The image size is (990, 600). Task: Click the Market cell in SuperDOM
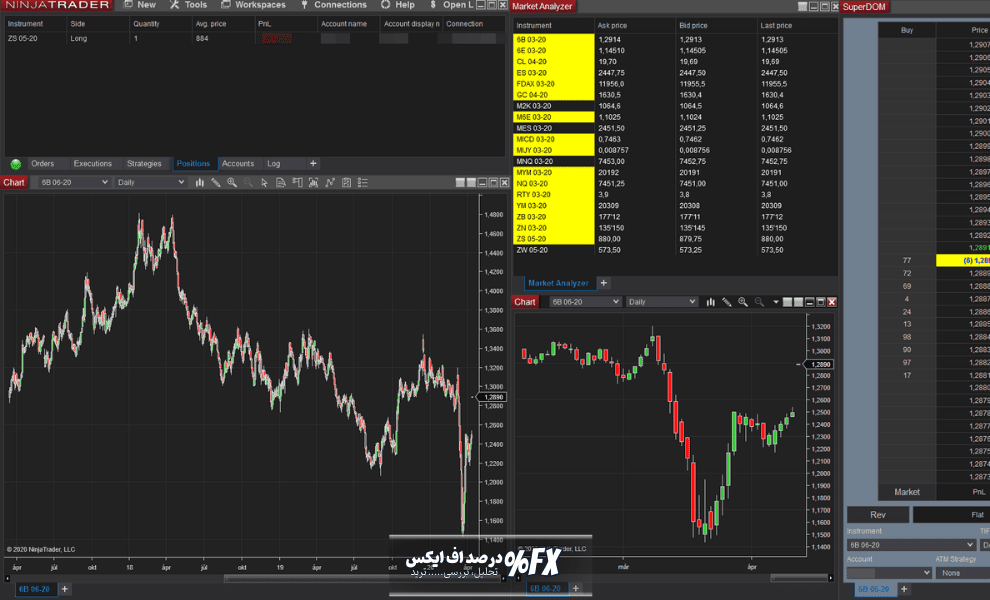(x=907, y=492)
